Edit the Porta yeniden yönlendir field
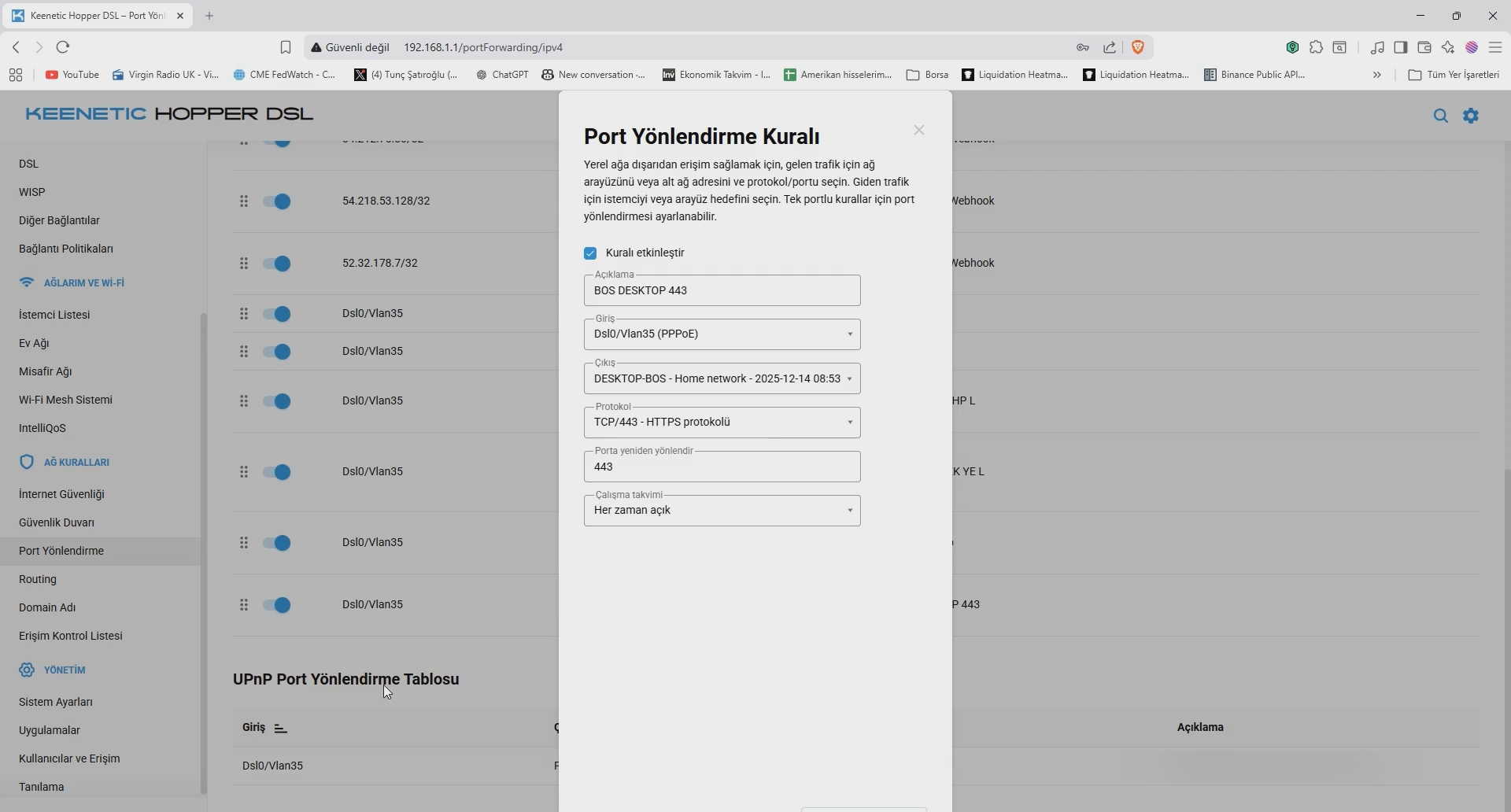The image size is (1511, 812). (722, 467)
